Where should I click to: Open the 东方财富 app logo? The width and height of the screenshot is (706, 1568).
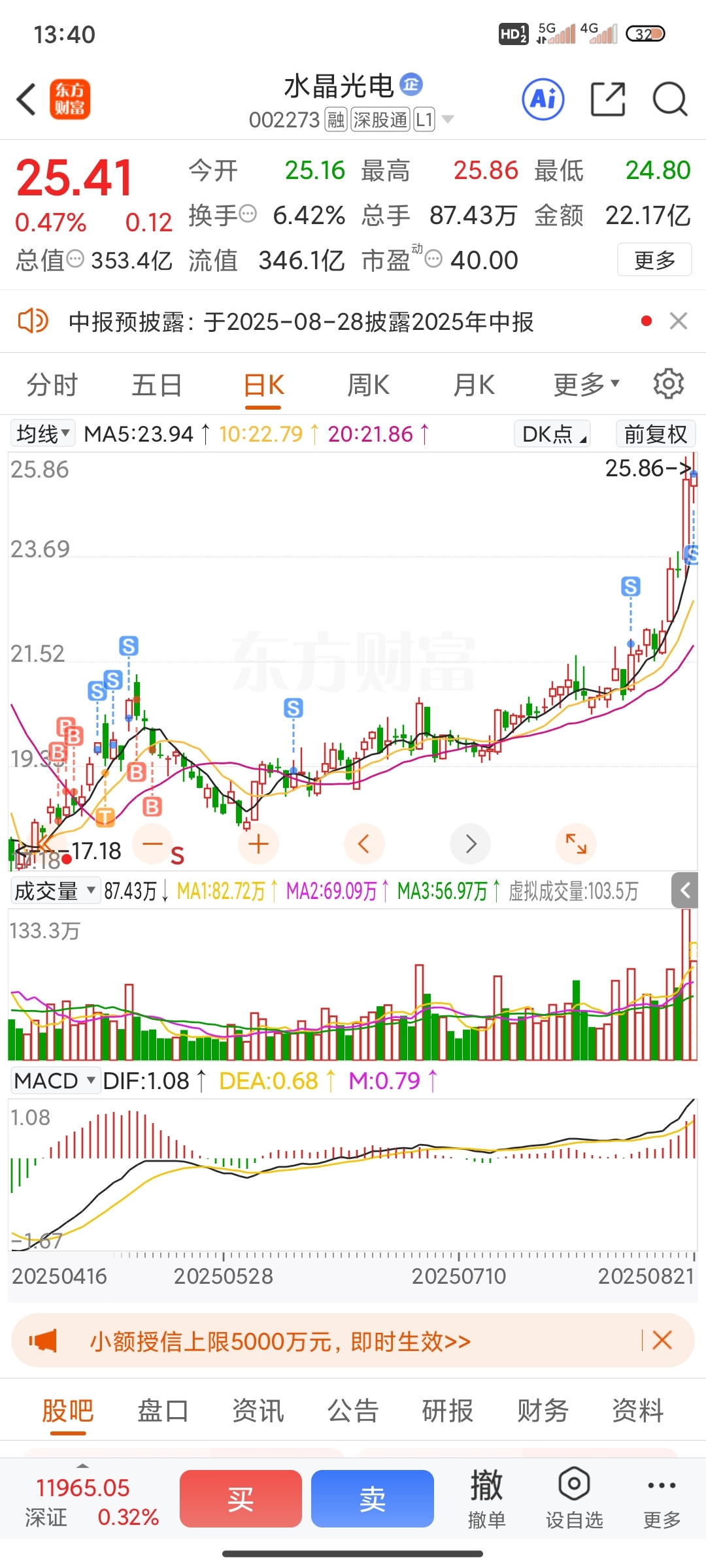70,100
